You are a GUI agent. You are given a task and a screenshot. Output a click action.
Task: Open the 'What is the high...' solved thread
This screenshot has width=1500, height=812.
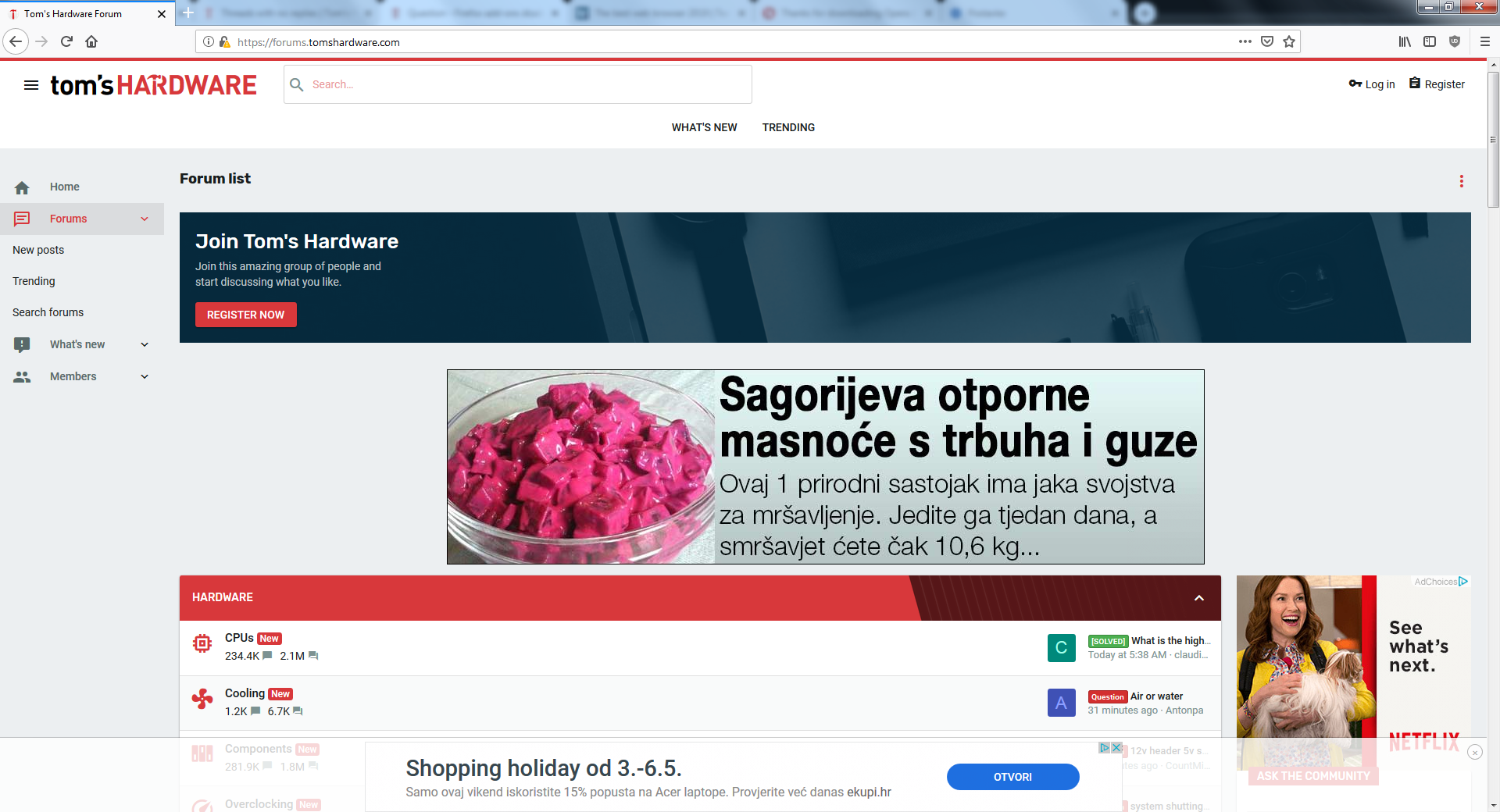(x=1170, y=641)
